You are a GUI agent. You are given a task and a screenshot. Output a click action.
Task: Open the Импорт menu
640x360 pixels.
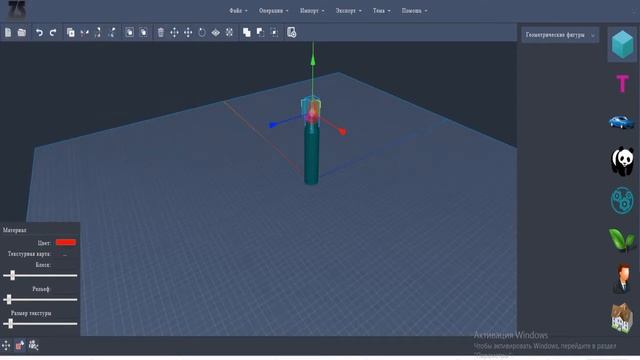tap(312, 11)
